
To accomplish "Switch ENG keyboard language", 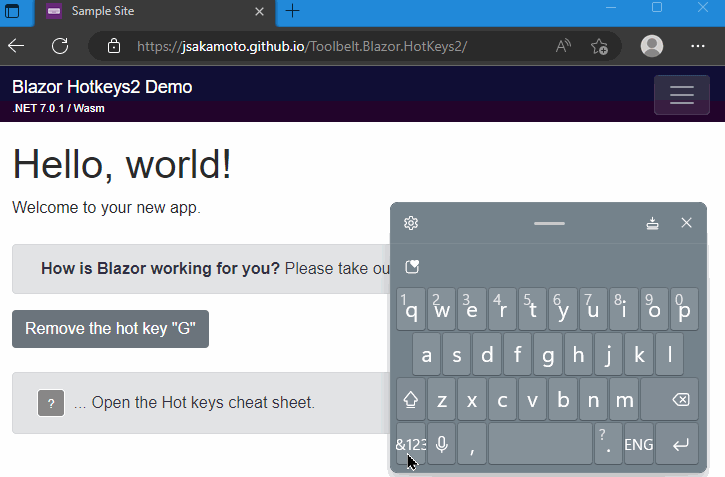I will 639,444.
